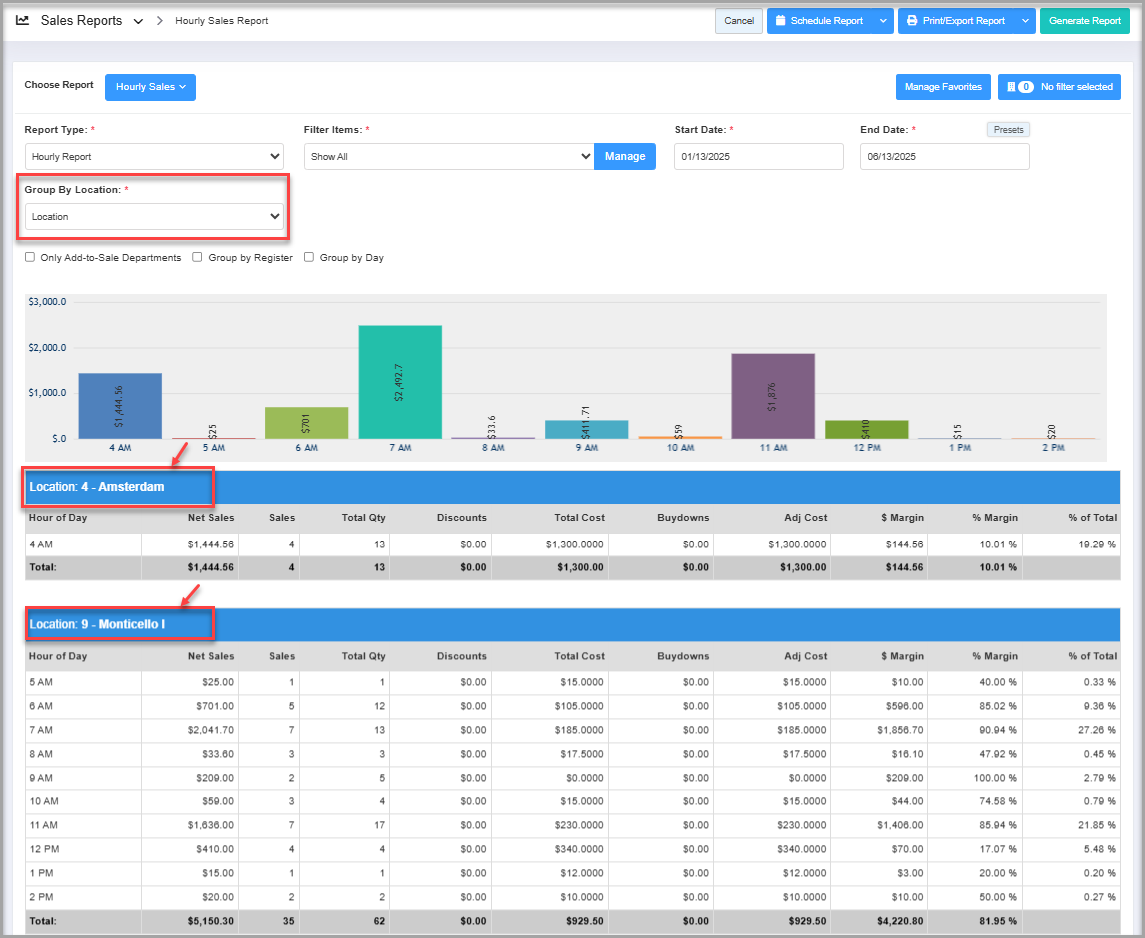Click the dark green 12 PM chart bar
The width and height of the screenshot is (1145, 938).
pyautogui.click(x=866, y=429)
